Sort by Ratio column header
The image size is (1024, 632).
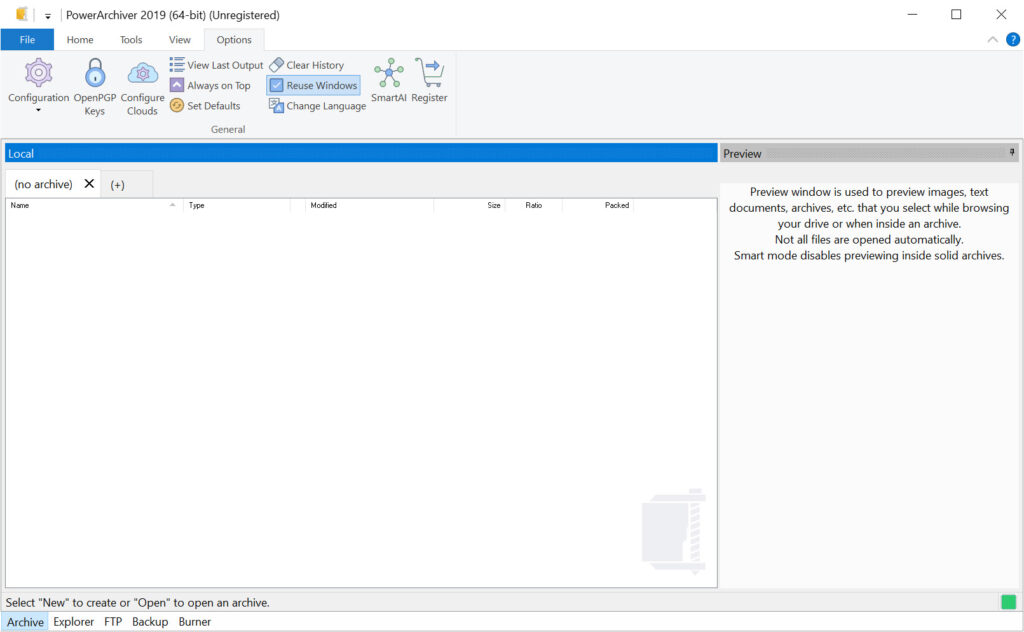534,205
